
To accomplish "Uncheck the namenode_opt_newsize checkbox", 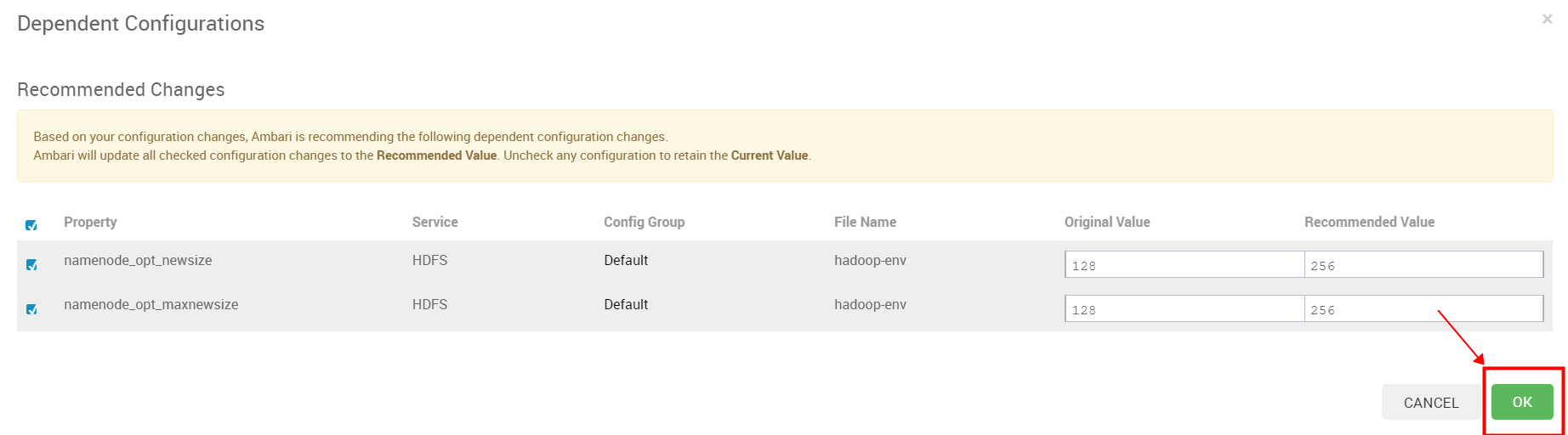I will click(x=31, y=265).
